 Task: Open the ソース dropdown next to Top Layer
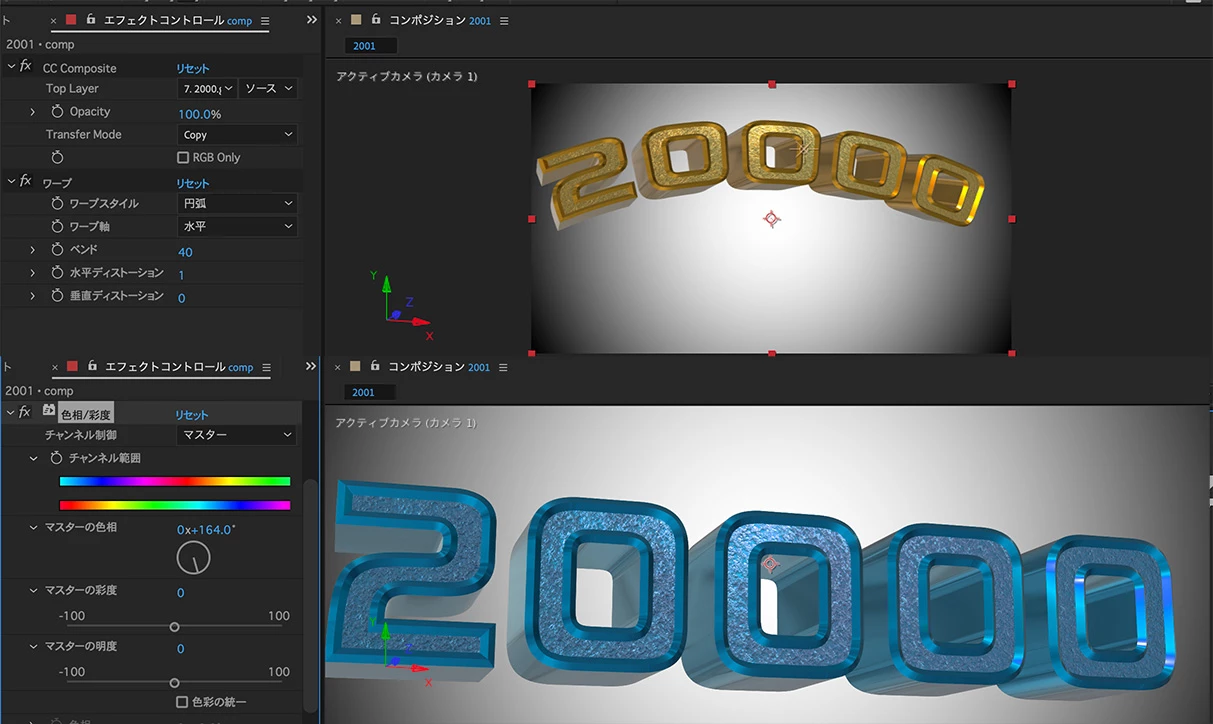pyautogui.click(x=269, y=89)
